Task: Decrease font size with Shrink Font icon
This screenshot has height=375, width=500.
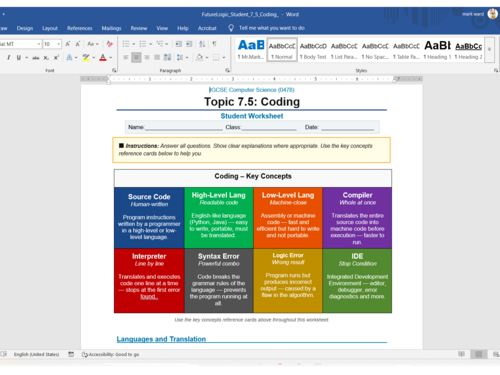Action: (78, 44)
